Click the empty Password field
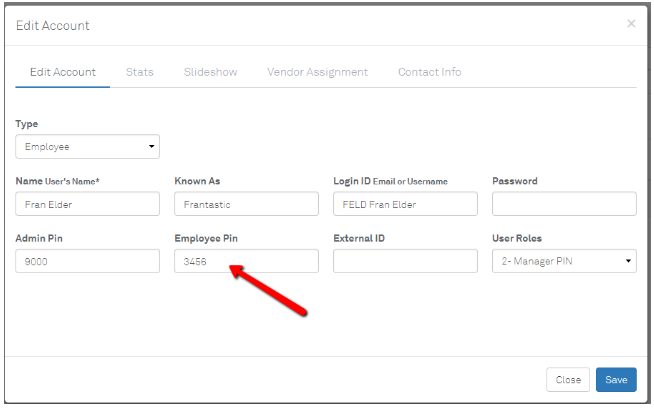Screen dimensions: 654x409 click(564, 204)
